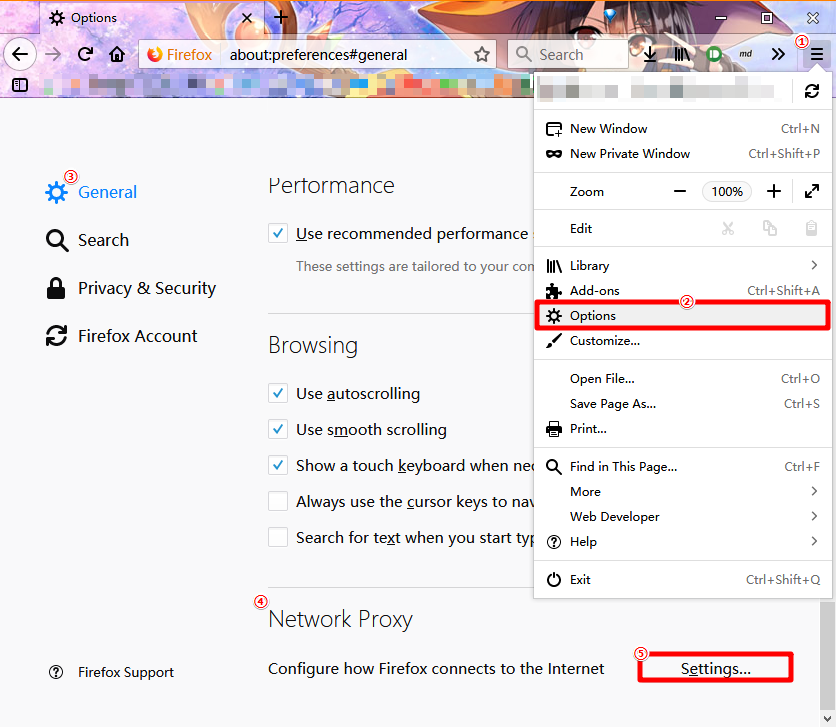This screenshot has height=727, width=836.
Task: Reset zoom using the 100% button
Action: [727, 191]
